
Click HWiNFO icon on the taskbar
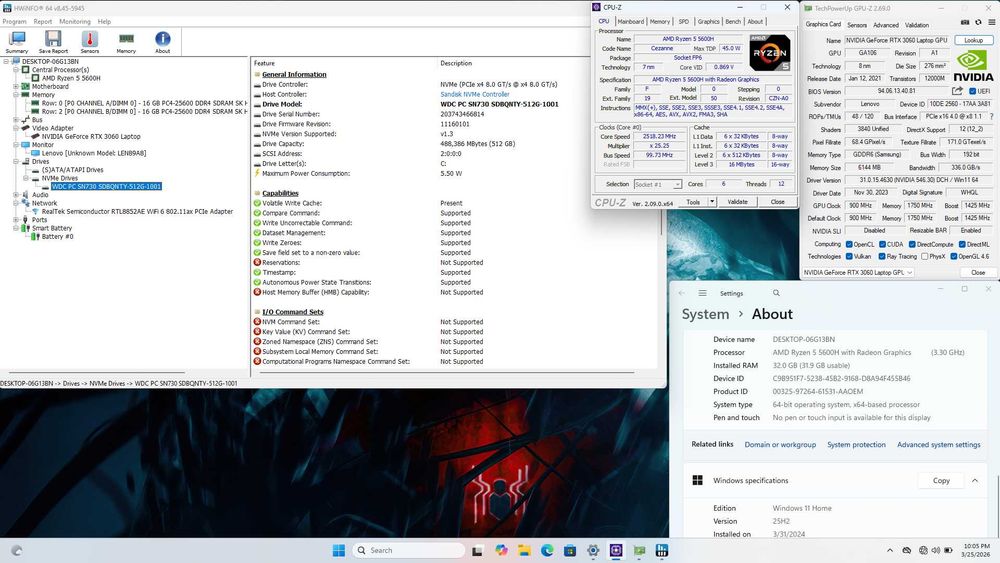click(662, 550)
